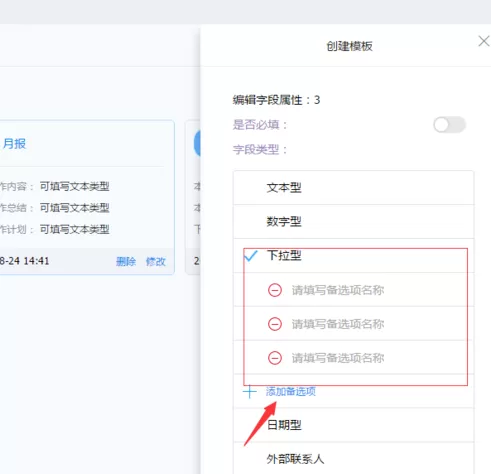Viewport: 491px width, 474px height.
Task: Remove the second option with its red minus icon
Action: 275,324
